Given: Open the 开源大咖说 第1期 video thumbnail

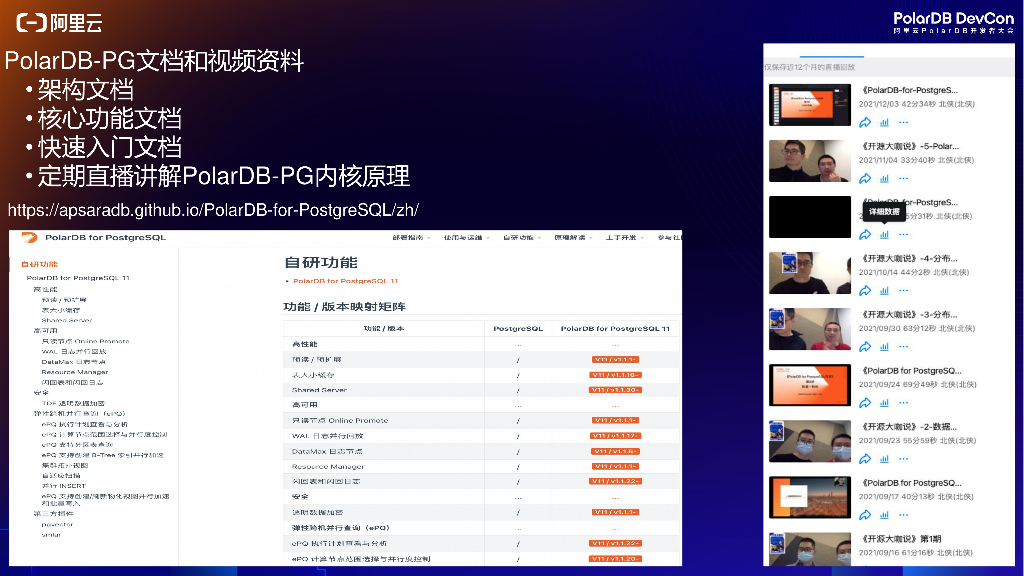Looking at the screenshot, I should [810, 549].
